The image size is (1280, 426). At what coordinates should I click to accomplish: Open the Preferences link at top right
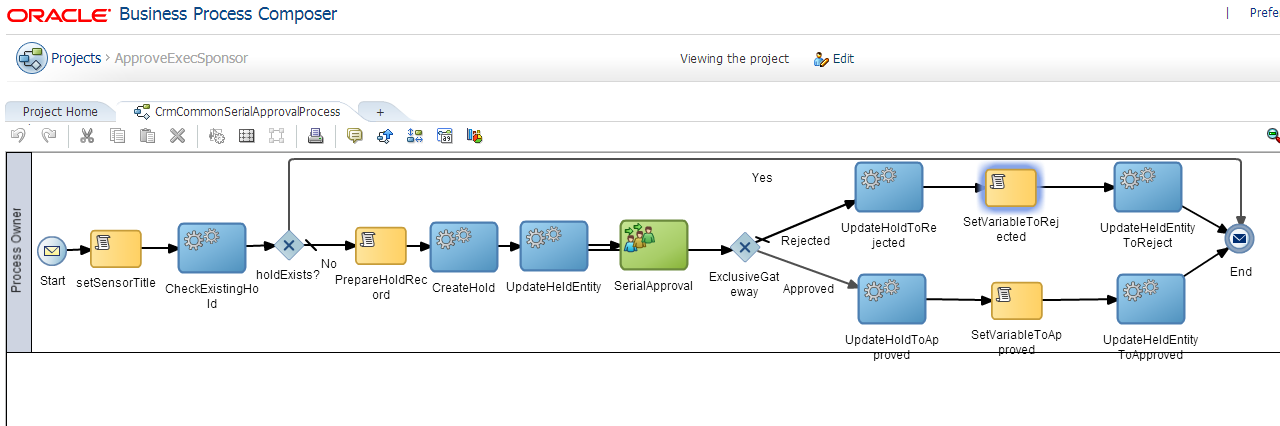(1264, 13)
